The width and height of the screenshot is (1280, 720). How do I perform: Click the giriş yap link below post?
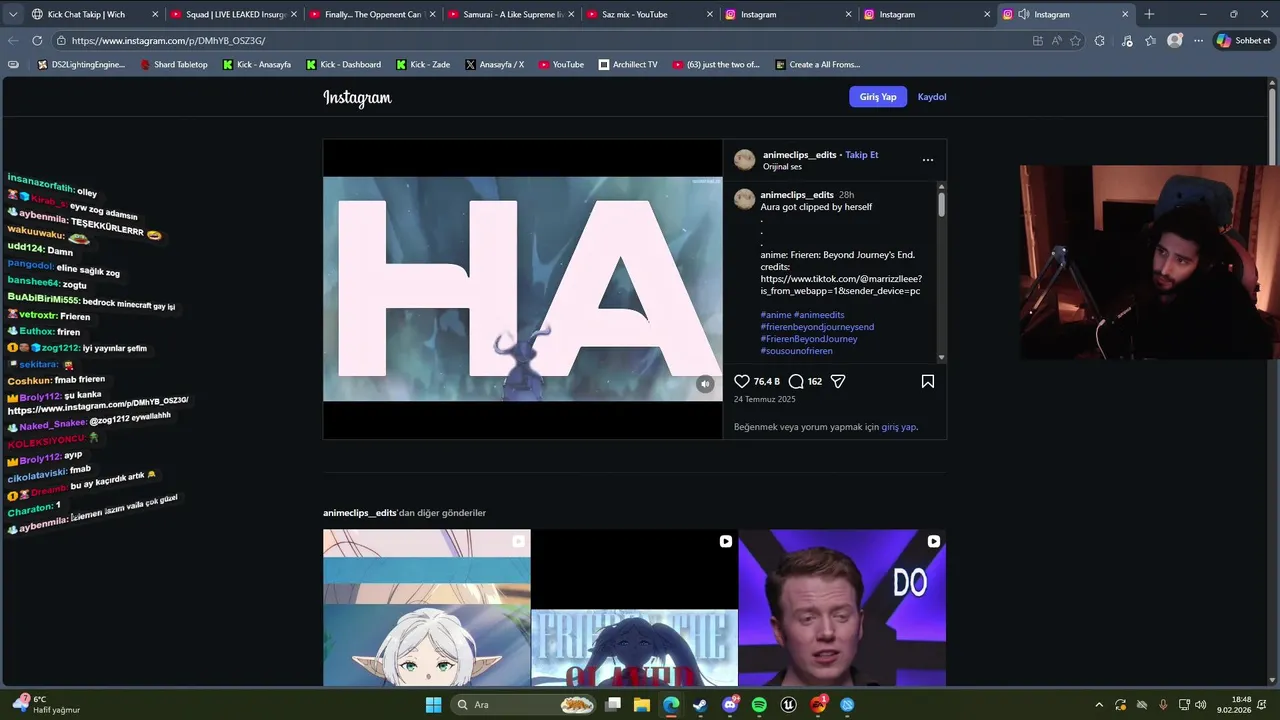(898, 427)
